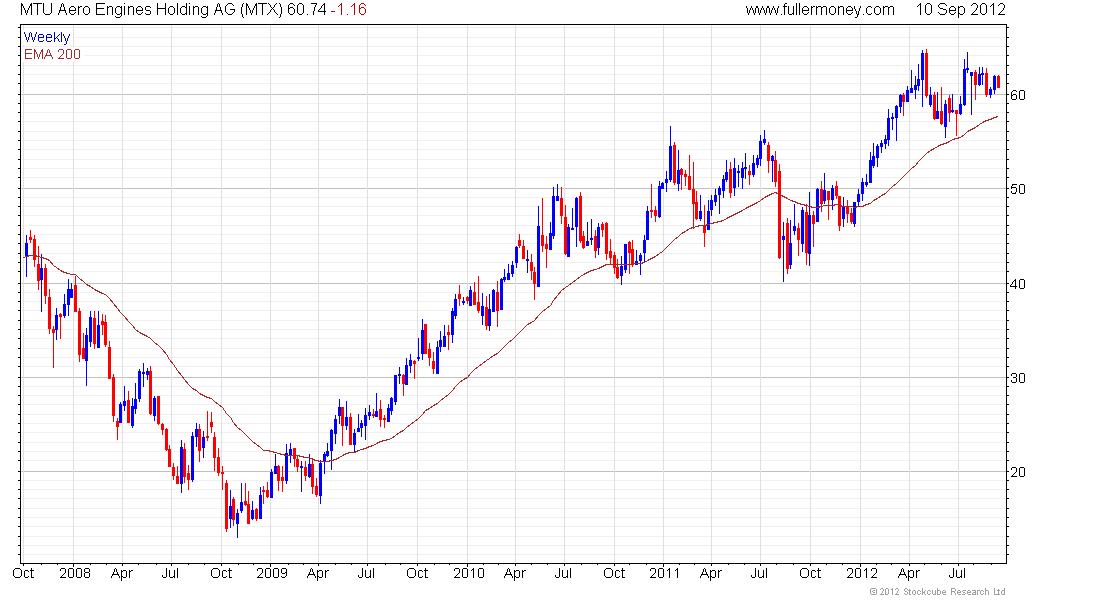This screenshot has height=600, width=1100.
Task: Click the Jul label after 2009
Action: coord(366,573)
